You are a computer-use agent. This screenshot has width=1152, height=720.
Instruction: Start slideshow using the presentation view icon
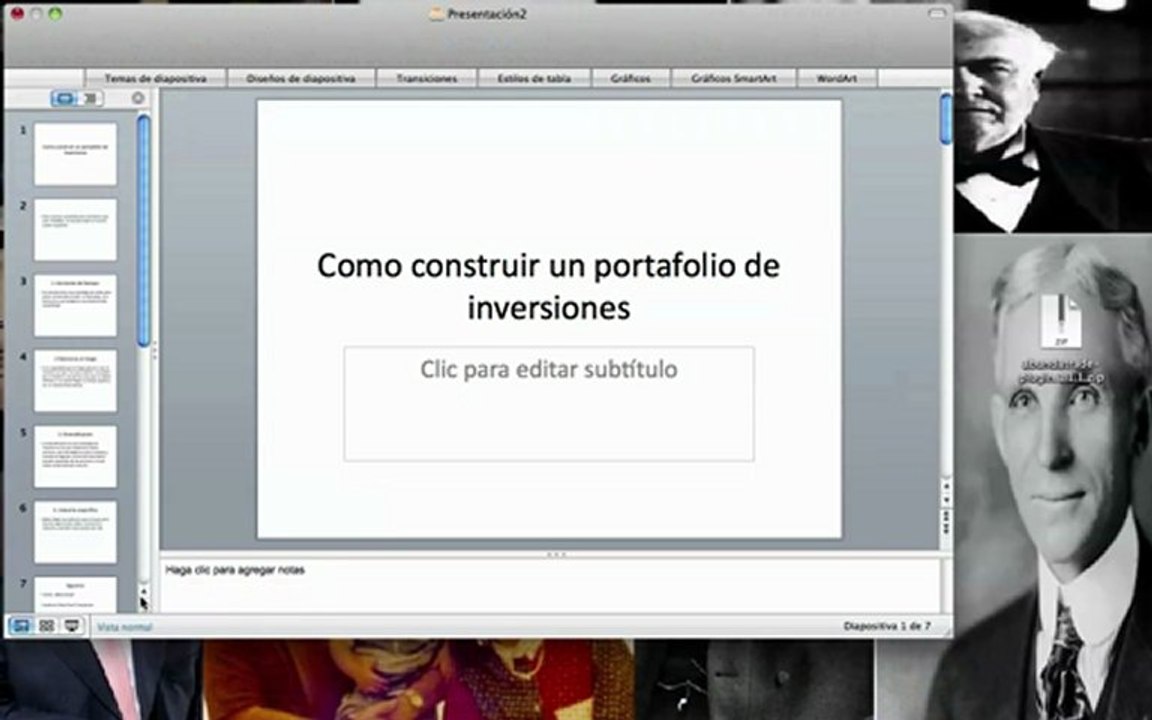coord(72,626)
